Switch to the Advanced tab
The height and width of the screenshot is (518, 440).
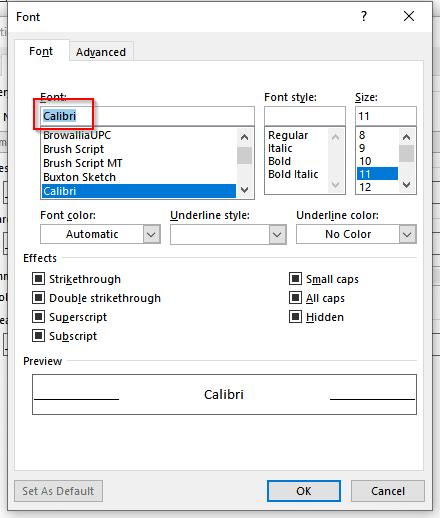point(101,52)
